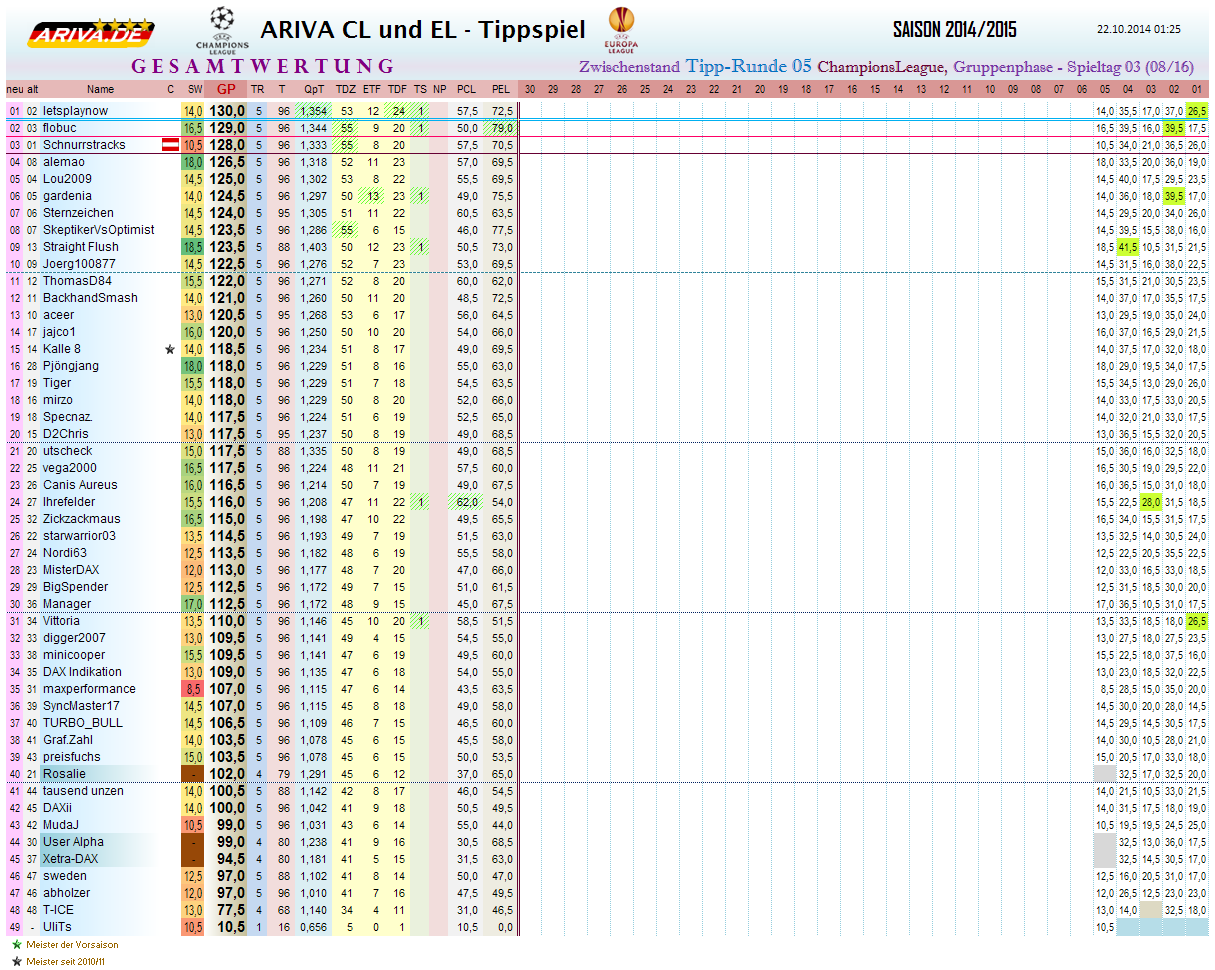1215x970 pixels.
Task: Select player name Sternzeichen
Action: click(78, 213)
